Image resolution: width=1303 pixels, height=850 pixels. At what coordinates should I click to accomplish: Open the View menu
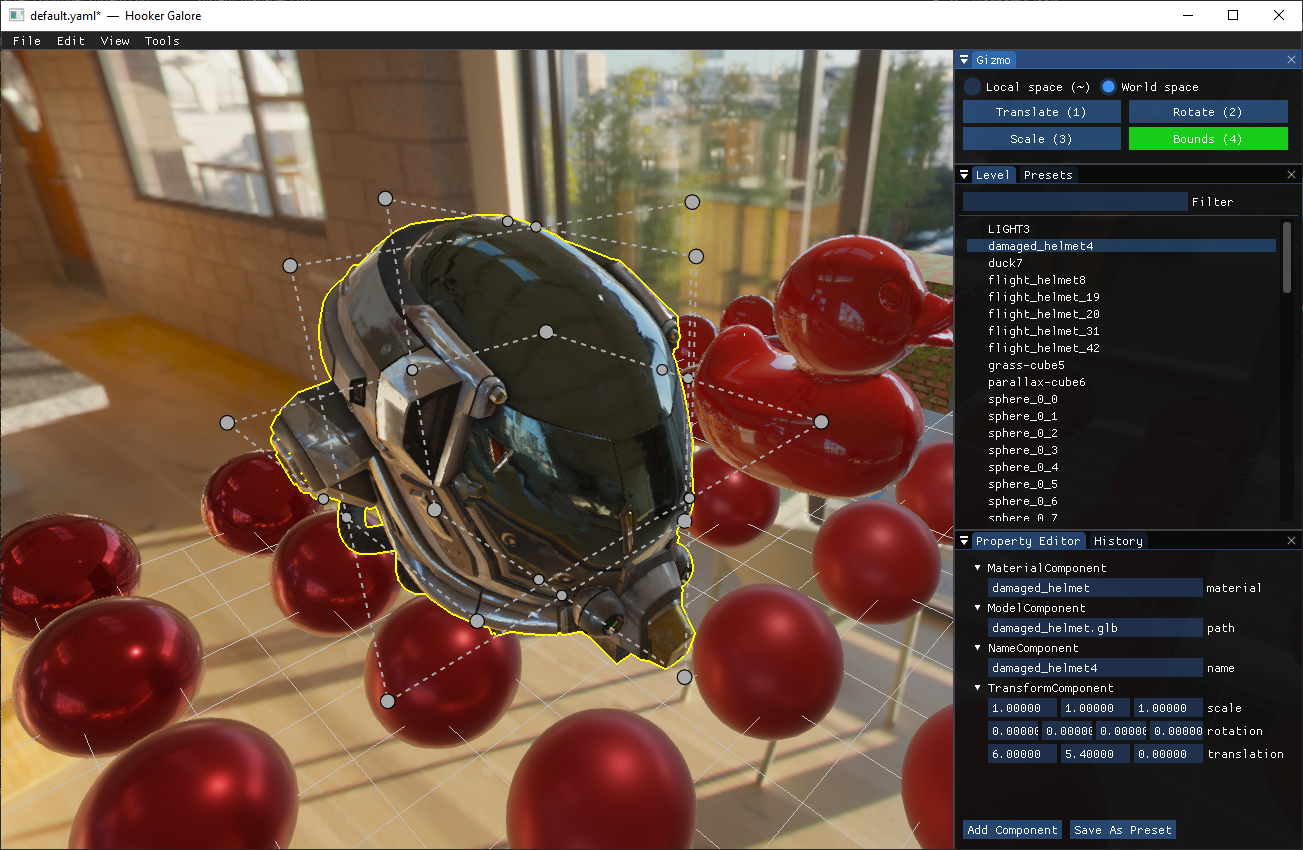click(x=115, y=41)
